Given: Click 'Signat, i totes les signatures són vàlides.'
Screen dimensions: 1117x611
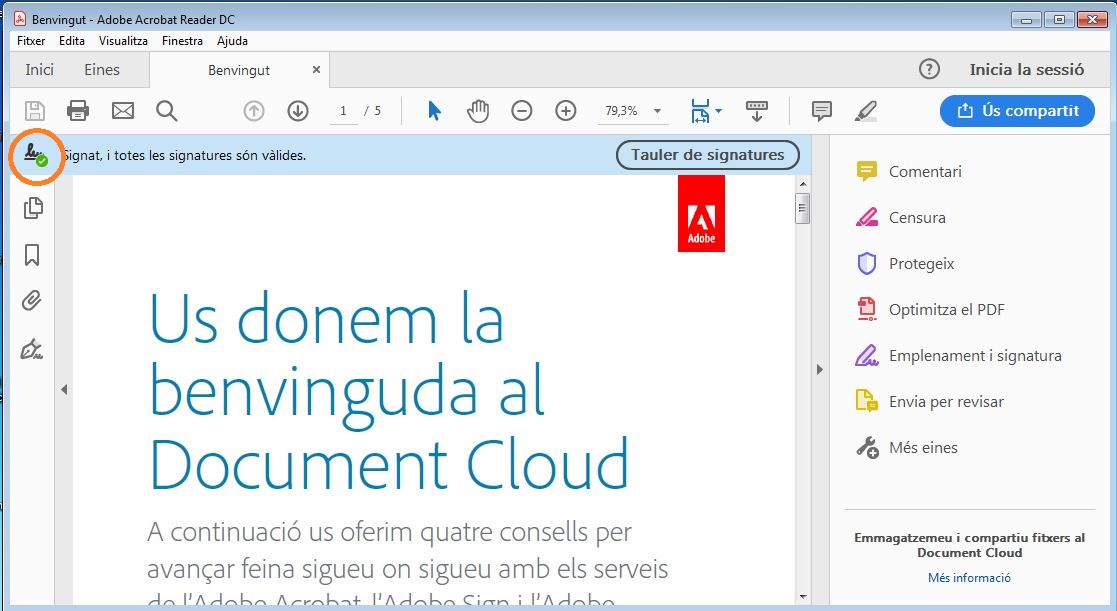Looking at the screenshot, I should tap(185, 155).
